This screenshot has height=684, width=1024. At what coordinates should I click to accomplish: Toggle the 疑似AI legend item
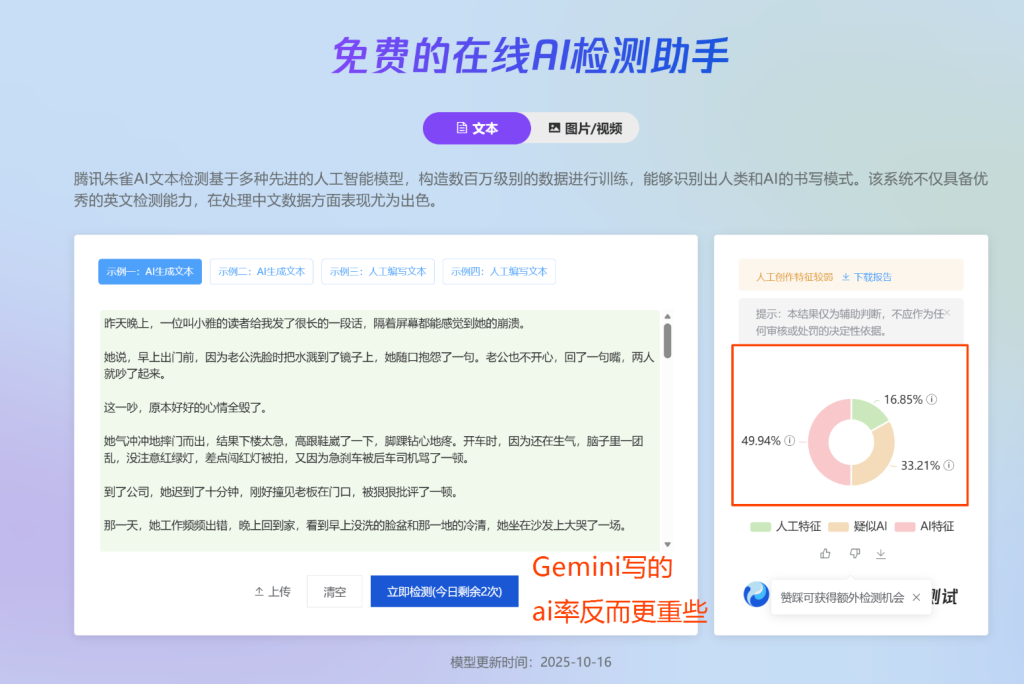[858, 525]
